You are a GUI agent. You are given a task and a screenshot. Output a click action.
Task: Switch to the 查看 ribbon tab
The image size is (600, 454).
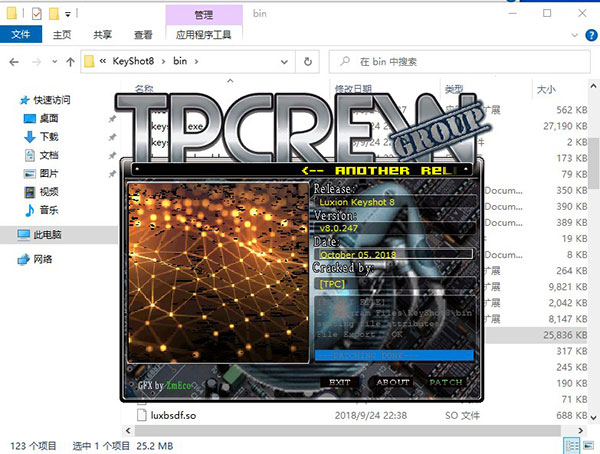point(143,35)
